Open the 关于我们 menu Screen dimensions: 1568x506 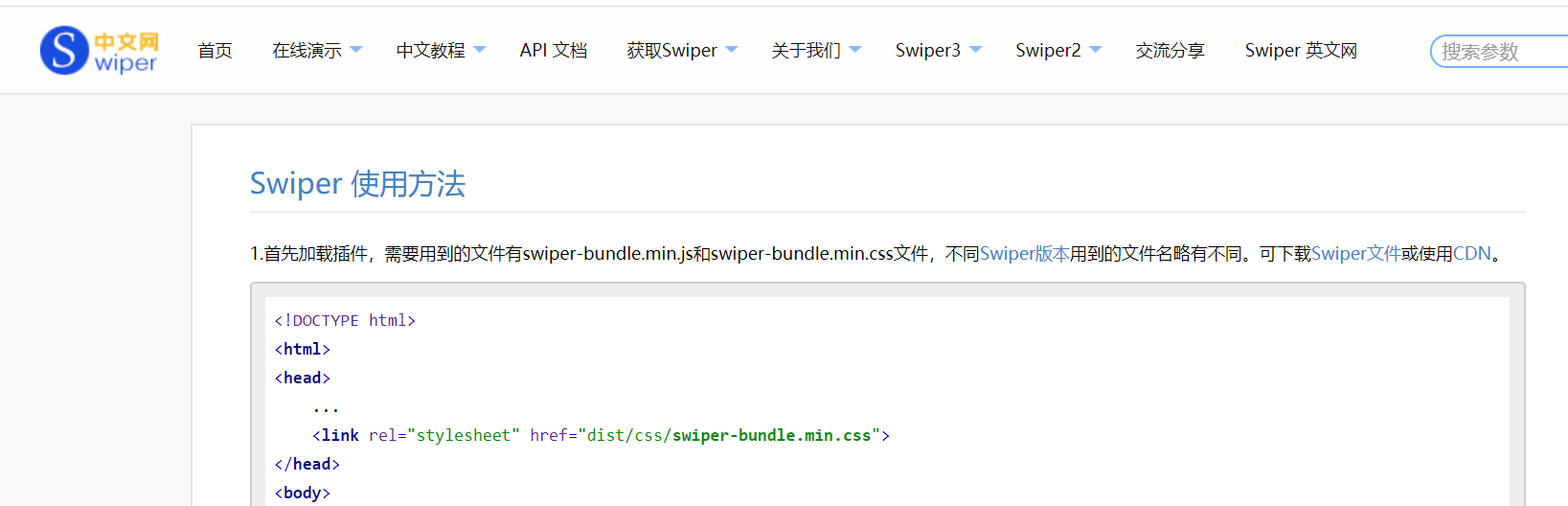coord(806,51)
